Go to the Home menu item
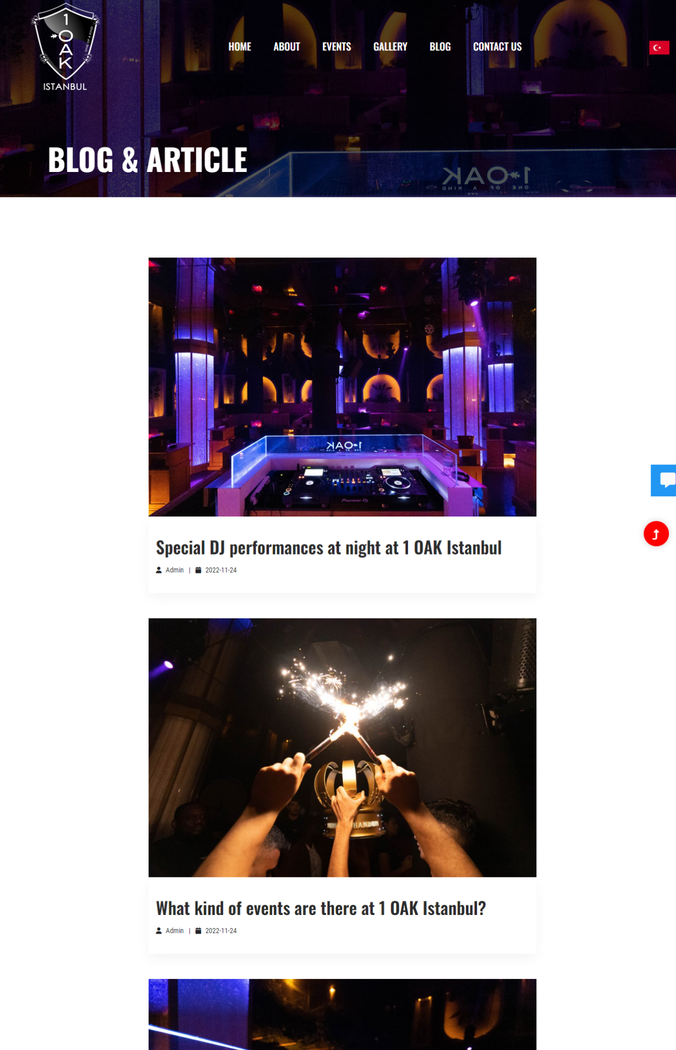 (239, 47)
